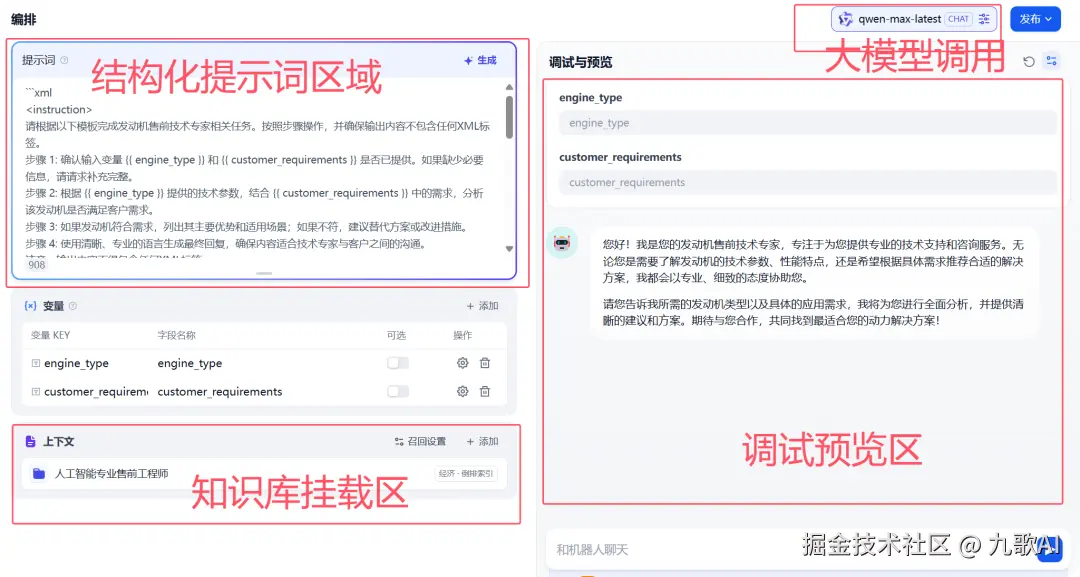Toggle optional switch for customer_requirements
This screenshot has width=1080, height=577.
[x=397, y=391]
